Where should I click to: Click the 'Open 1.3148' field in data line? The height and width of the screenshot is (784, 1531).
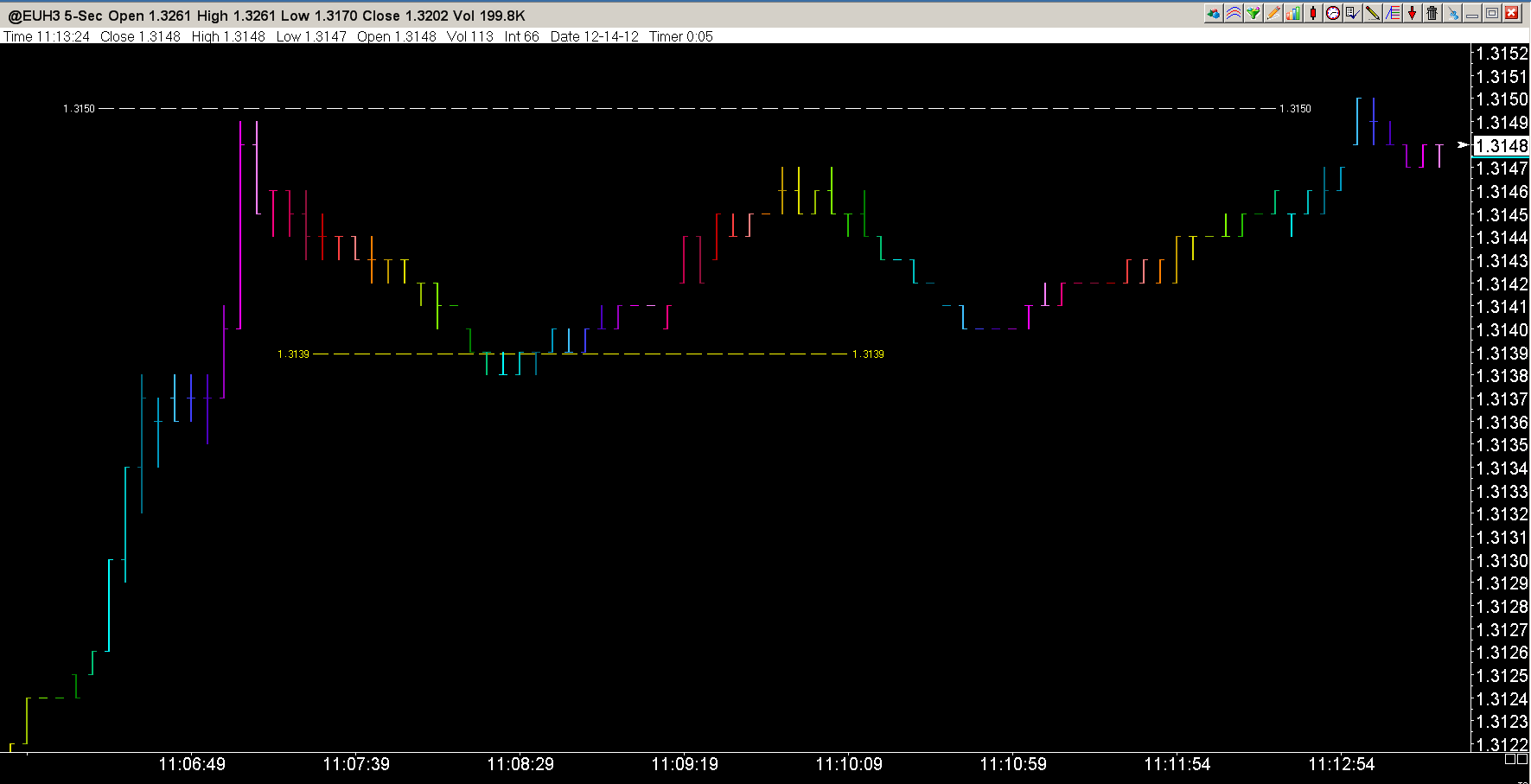(397, 36)
